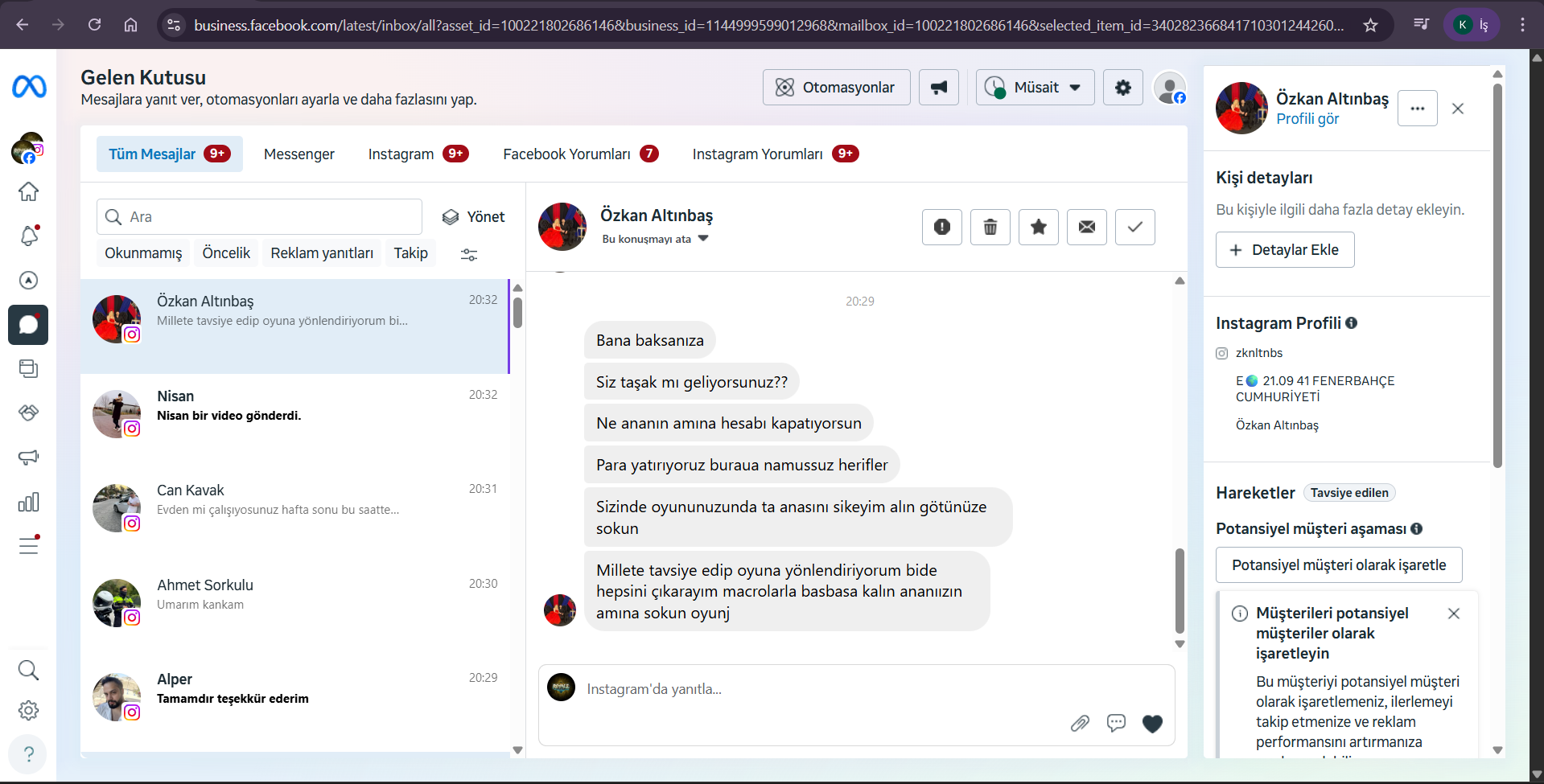Click info icon next to Potansiyel müşteri aşaması

pyautogui.click(x=1417, y=528)
